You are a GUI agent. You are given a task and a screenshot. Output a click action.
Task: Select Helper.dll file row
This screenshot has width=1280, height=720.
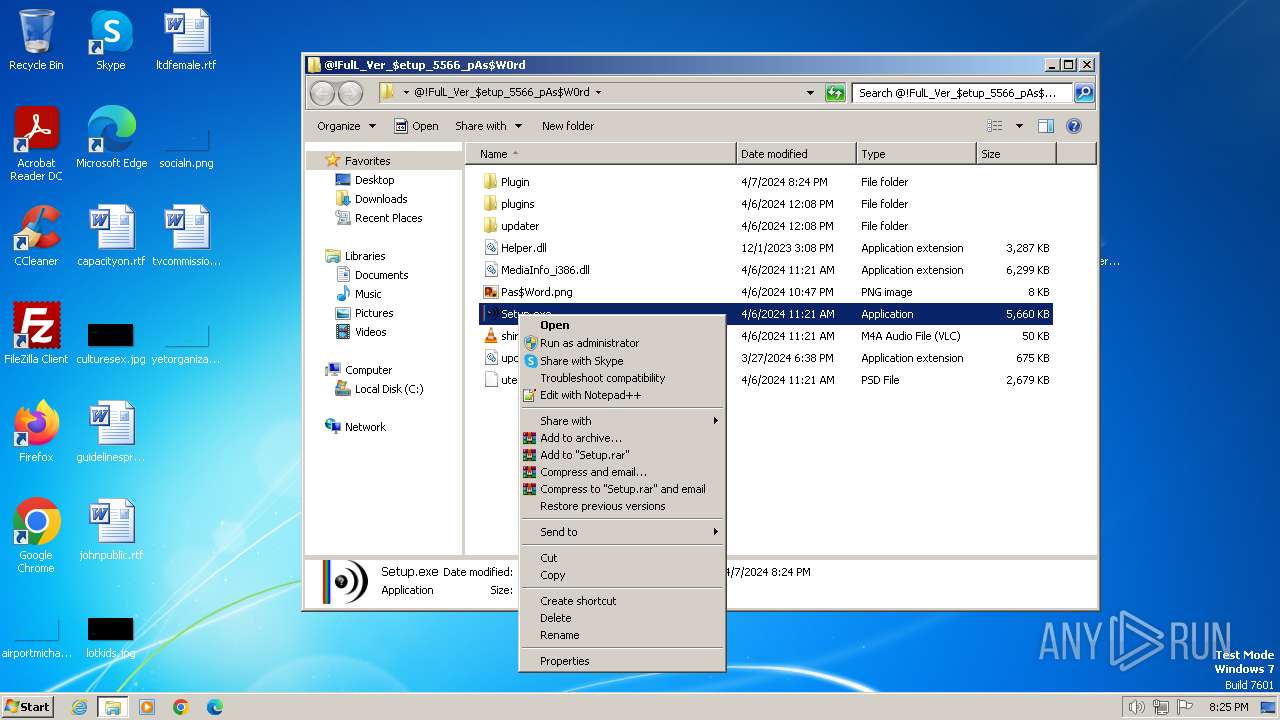pyautogui.click(x=766, y=248)
